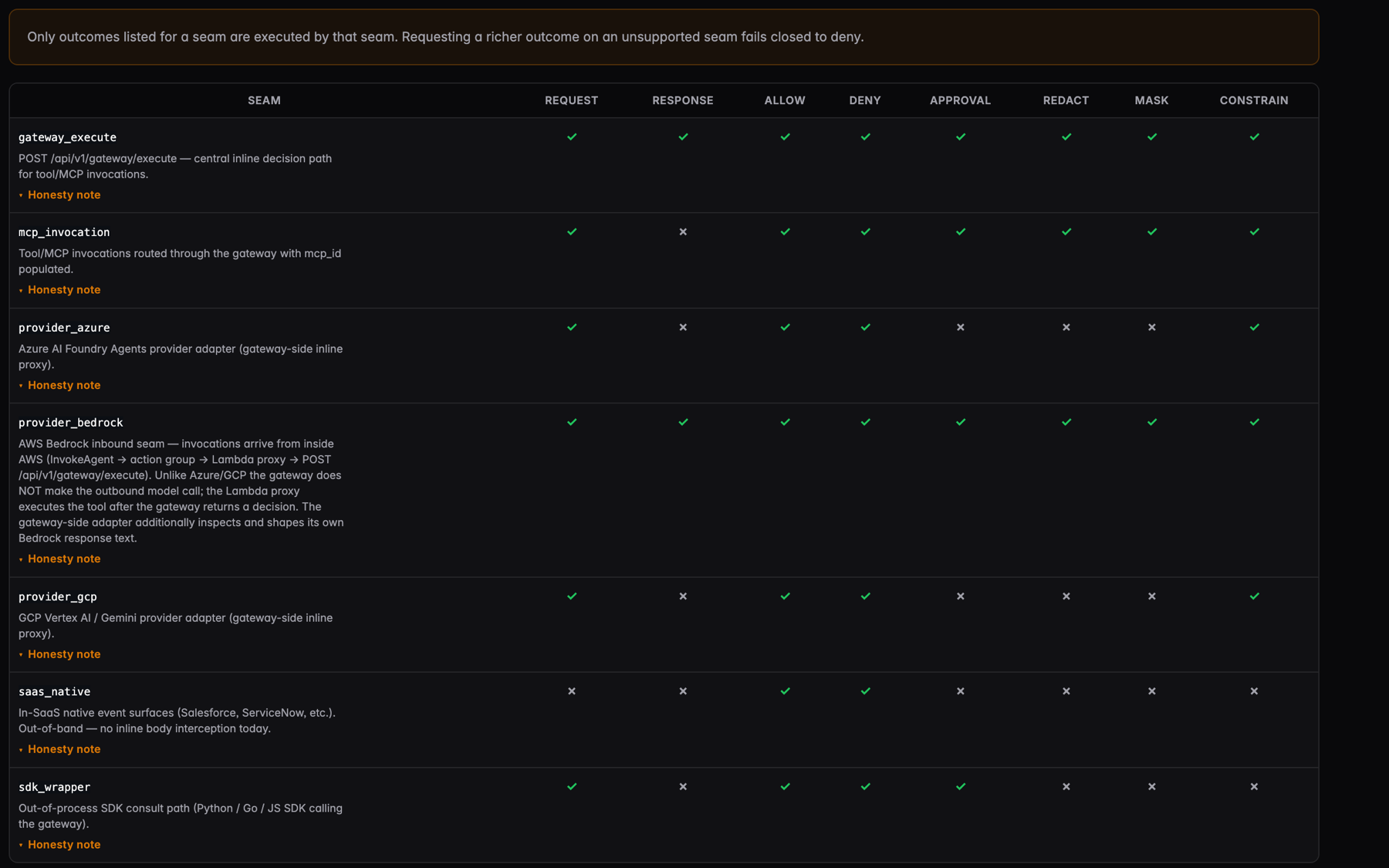Click the gateway_execute Request checkmark
Screen dimensions: 1389x868
coord(572,137)
